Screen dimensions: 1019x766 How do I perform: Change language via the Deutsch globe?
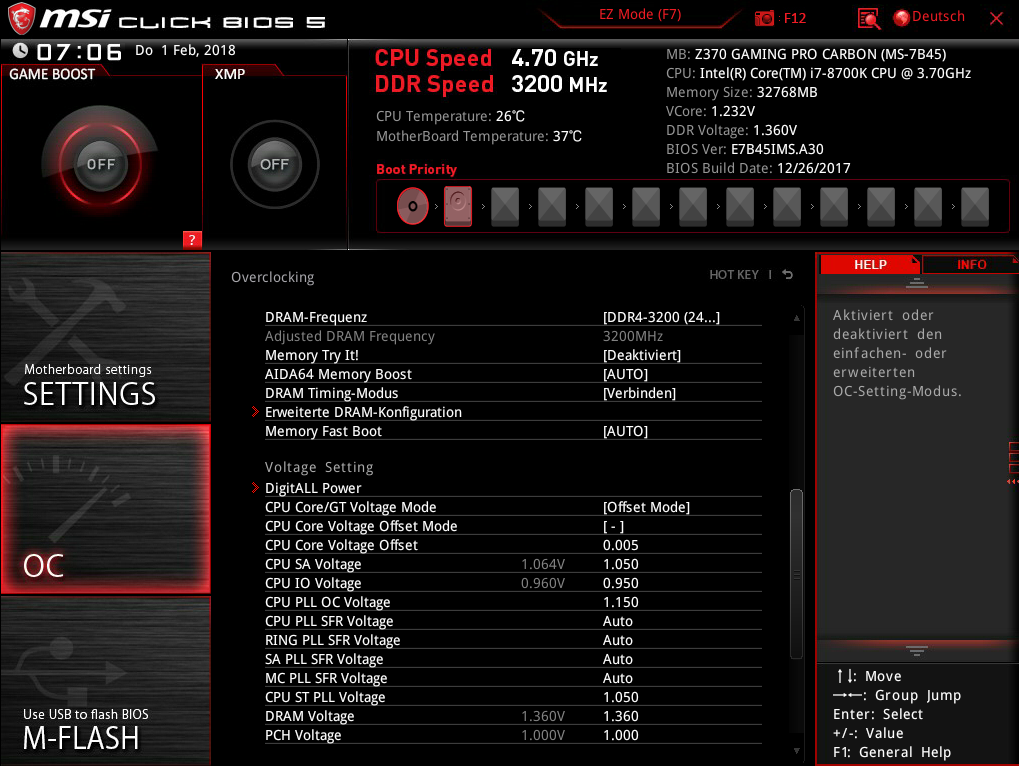coord(929,17)
